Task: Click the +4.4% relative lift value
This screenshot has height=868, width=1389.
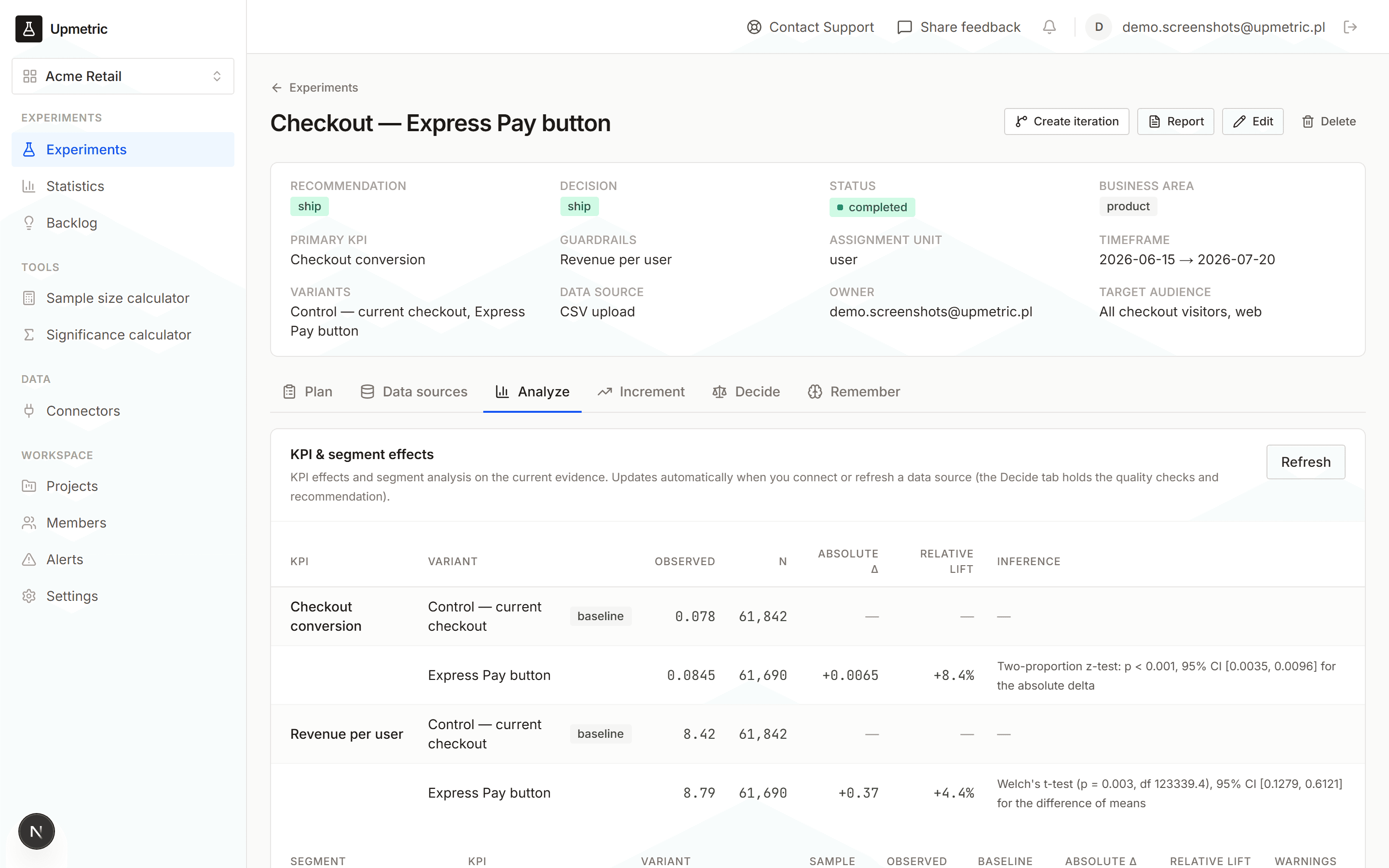Action: pyautogui.click(x=953, y=793)
